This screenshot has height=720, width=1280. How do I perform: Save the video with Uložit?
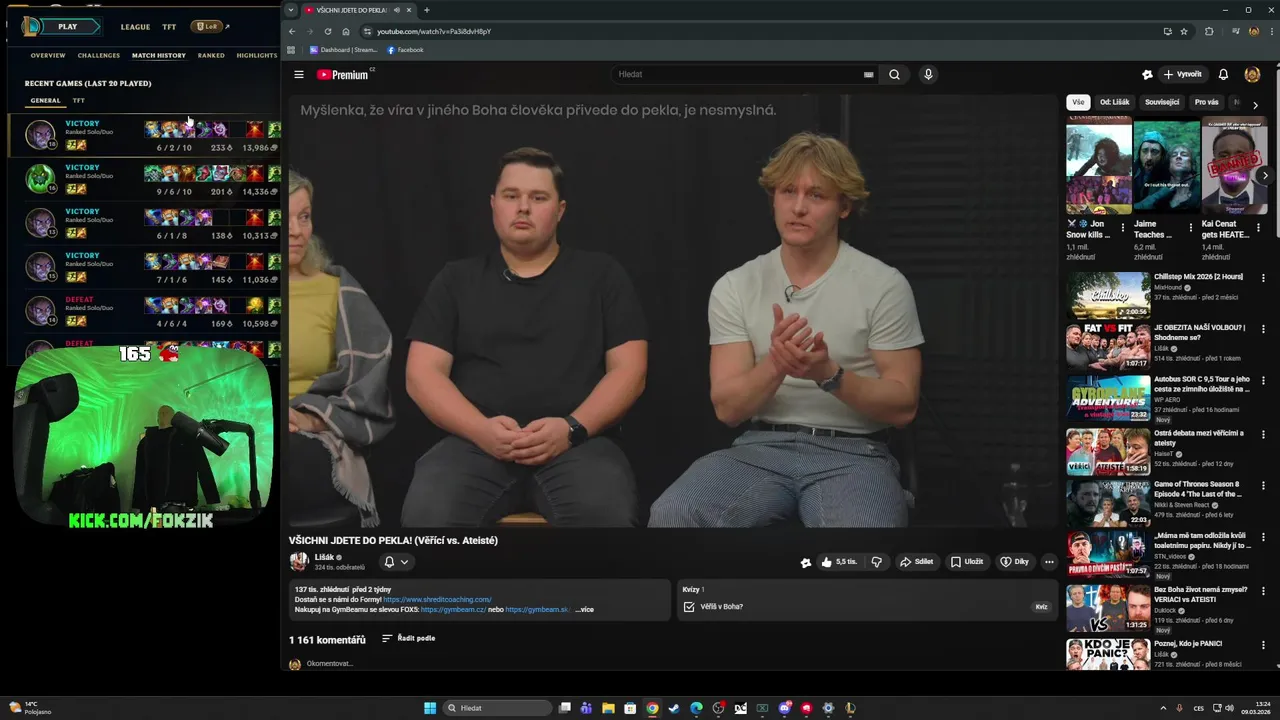tap(967, 562)
